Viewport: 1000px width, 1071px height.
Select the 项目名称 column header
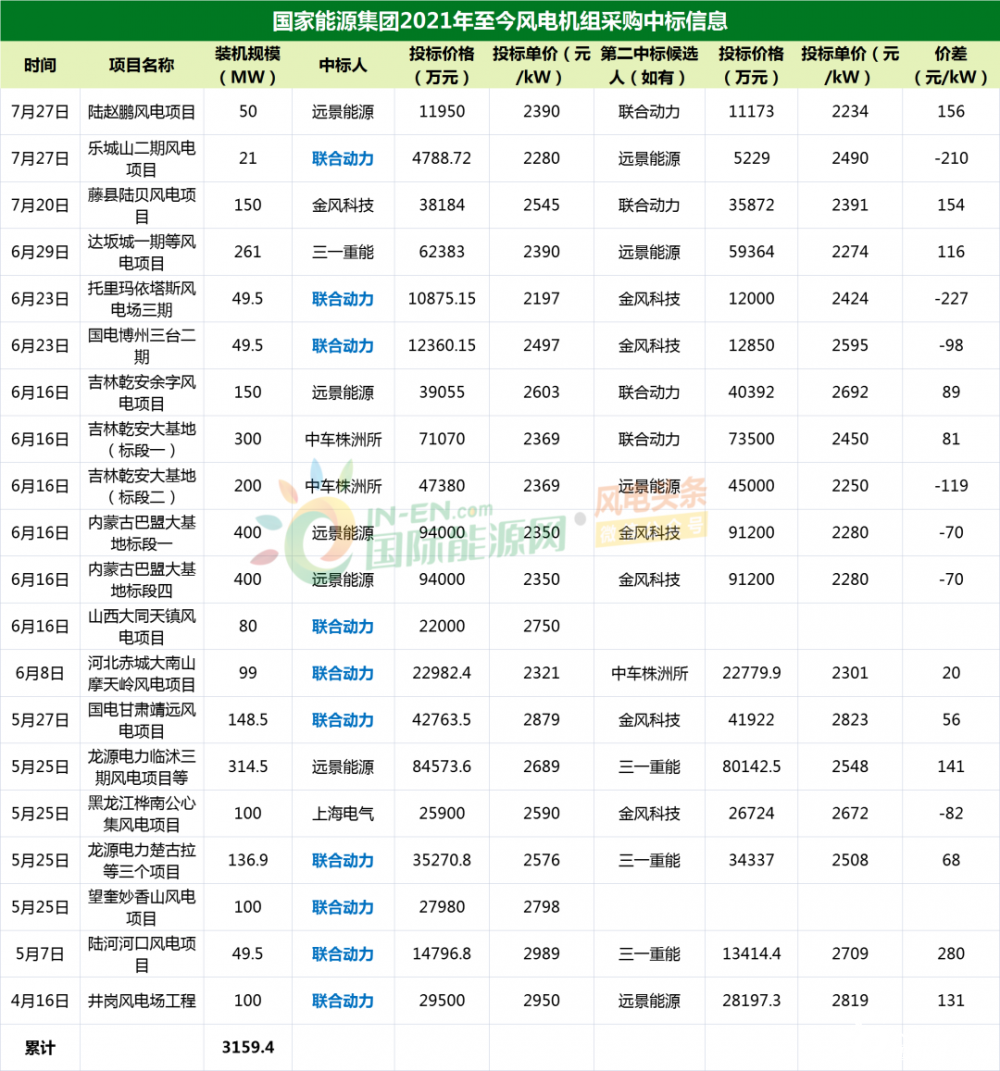(x=141, y=66)
